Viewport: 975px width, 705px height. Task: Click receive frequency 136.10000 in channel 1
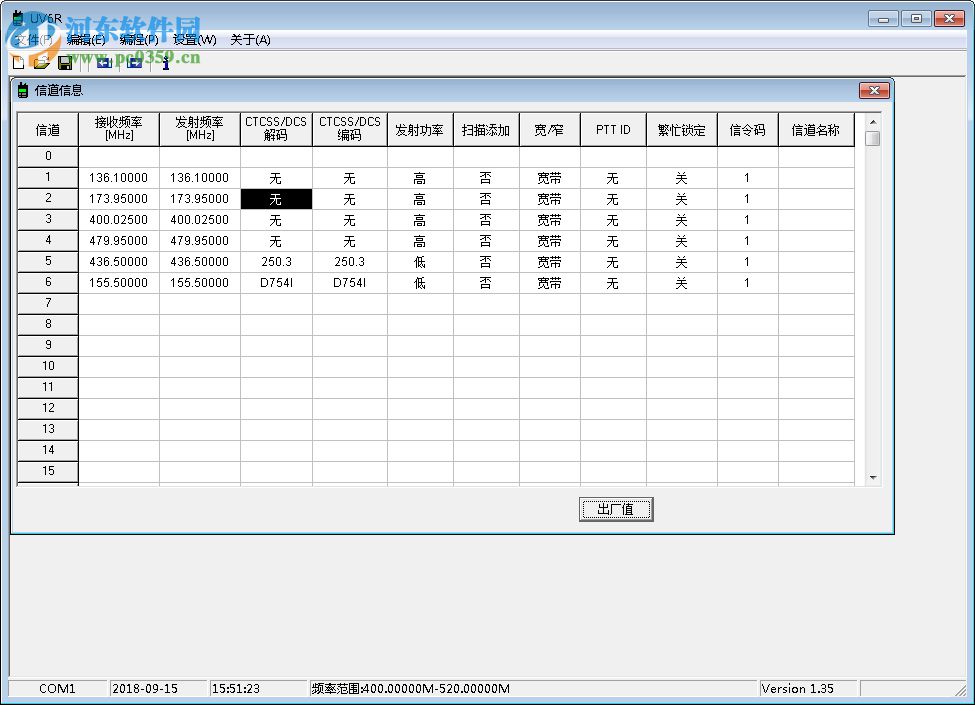119,178
